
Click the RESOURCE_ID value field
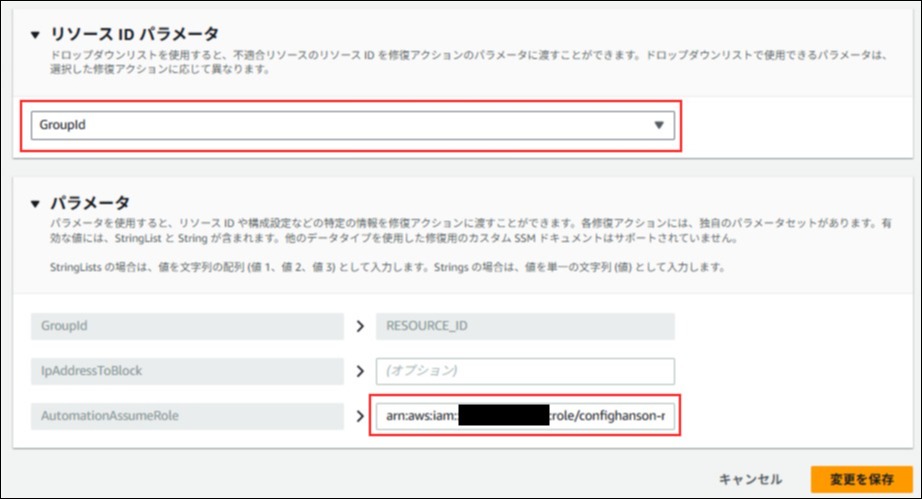524,327
